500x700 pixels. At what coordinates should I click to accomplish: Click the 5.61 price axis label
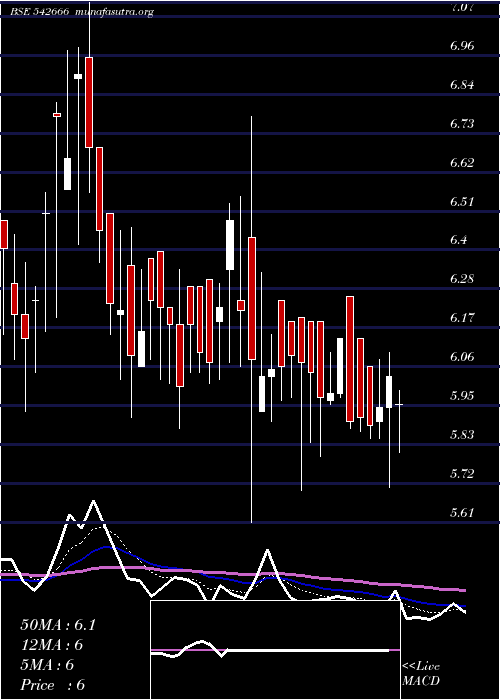[462, 512]
